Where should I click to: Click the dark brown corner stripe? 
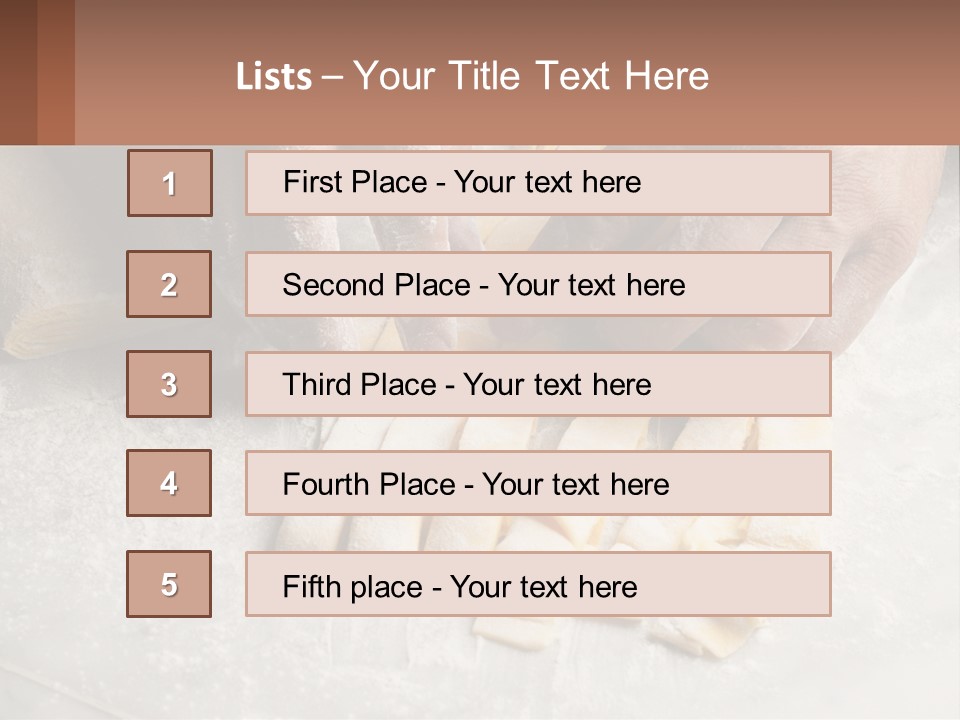coord(18,72)
